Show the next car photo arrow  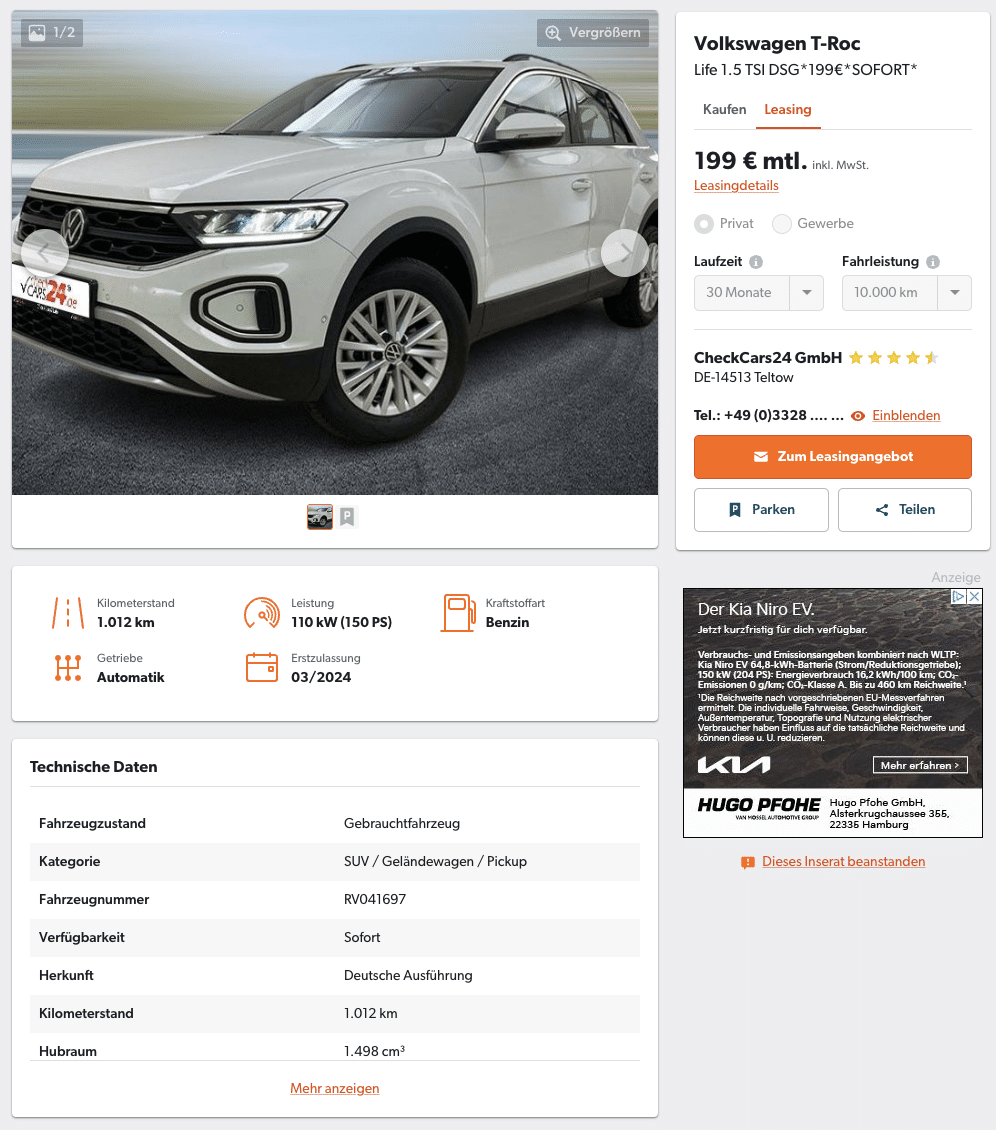[624, 253]
